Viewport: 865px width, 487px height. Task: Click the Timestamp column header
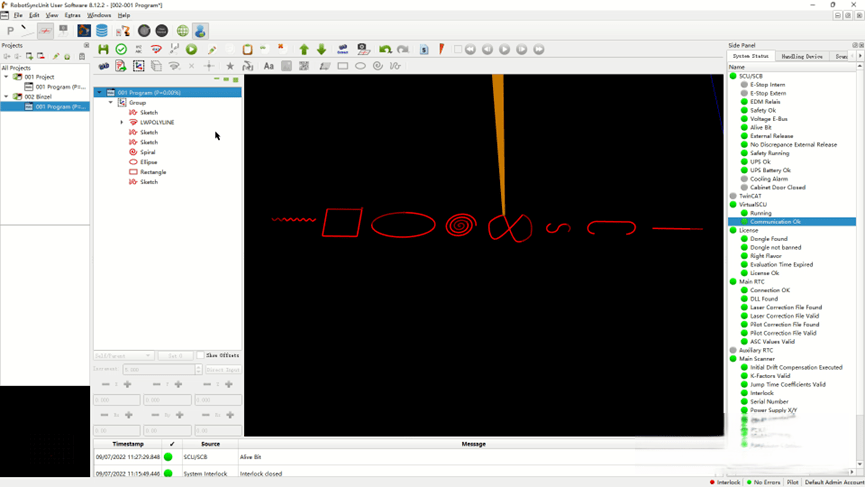pyautogui.click(x=128, y=444)
